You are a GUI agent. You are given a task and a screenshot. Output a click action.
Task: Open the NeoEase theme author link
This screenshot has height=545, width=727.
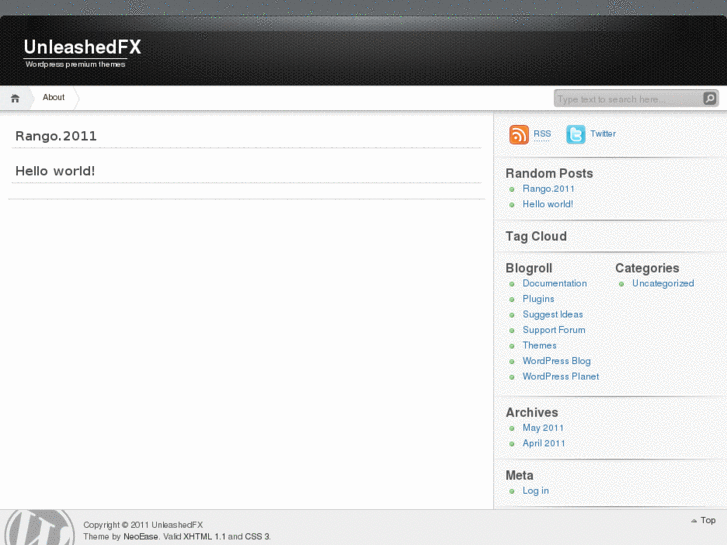[140, 537]
